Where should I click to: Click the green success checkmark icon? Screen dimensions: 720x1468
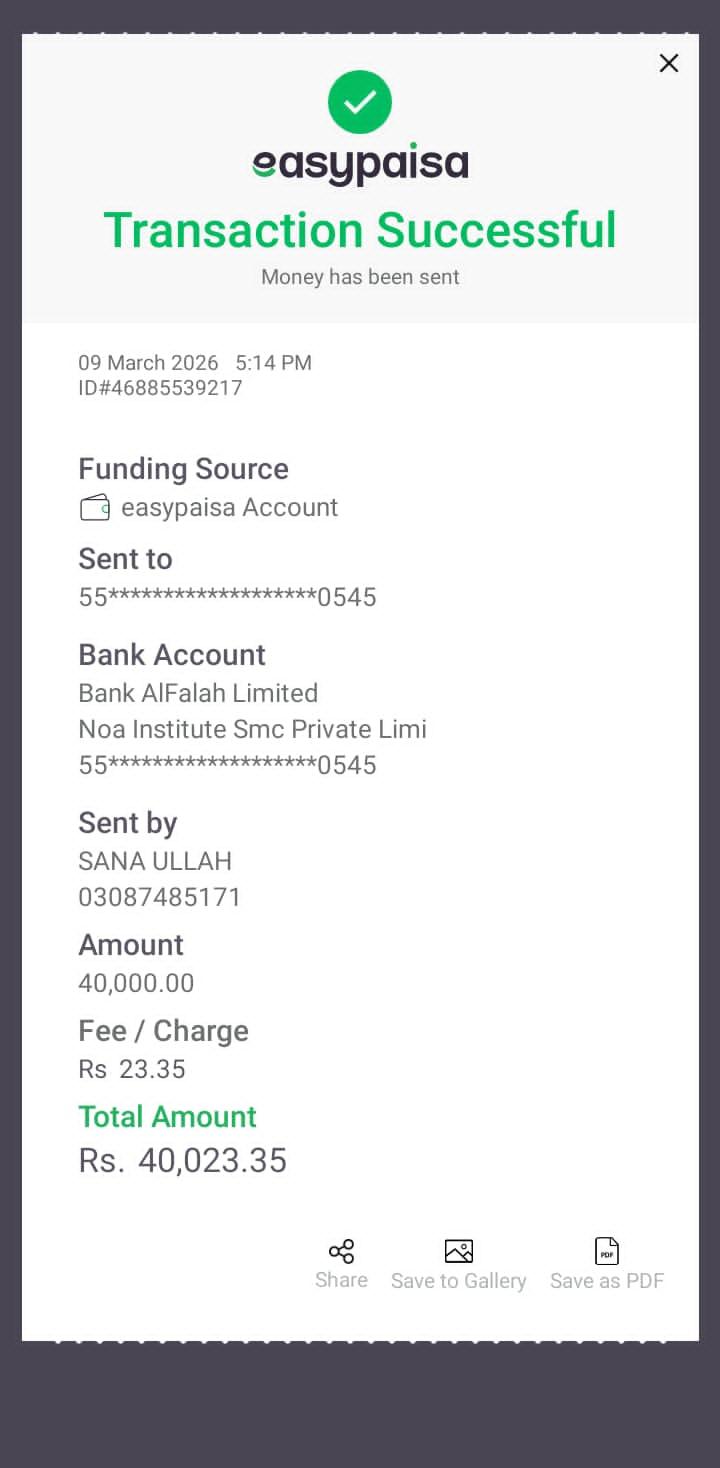[x=360, y=102]
